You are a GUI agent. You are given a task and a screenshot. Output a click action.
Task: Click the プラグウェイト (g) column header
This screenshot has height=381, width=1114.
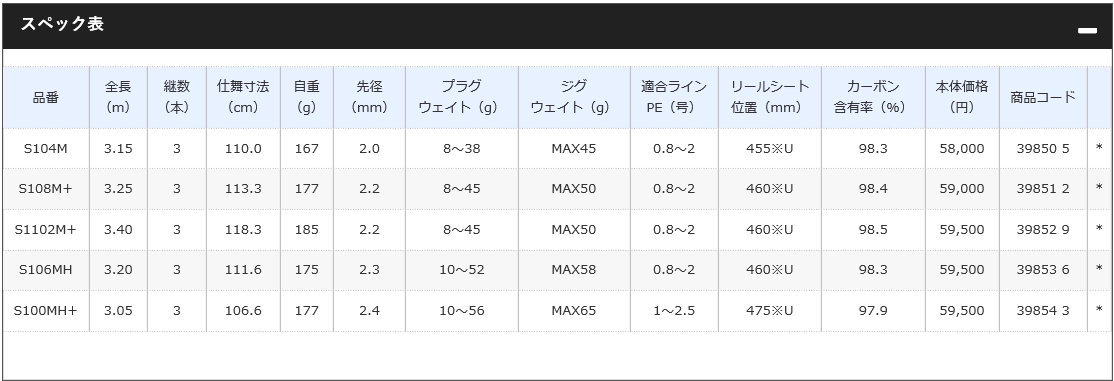462,97
